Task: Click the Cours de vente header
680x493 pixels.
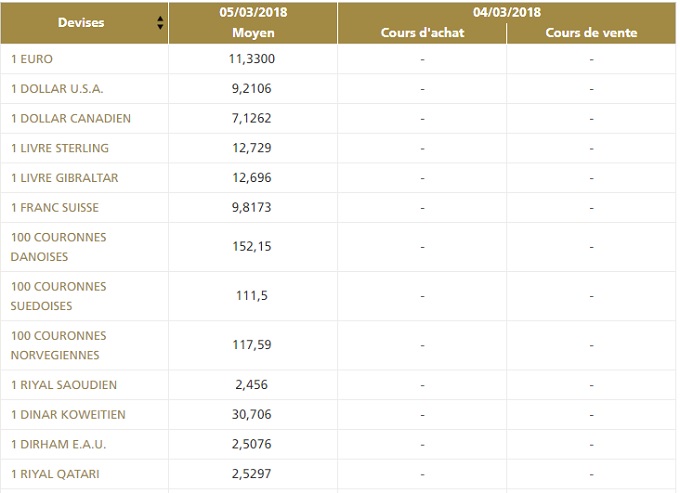Action: 591,33
